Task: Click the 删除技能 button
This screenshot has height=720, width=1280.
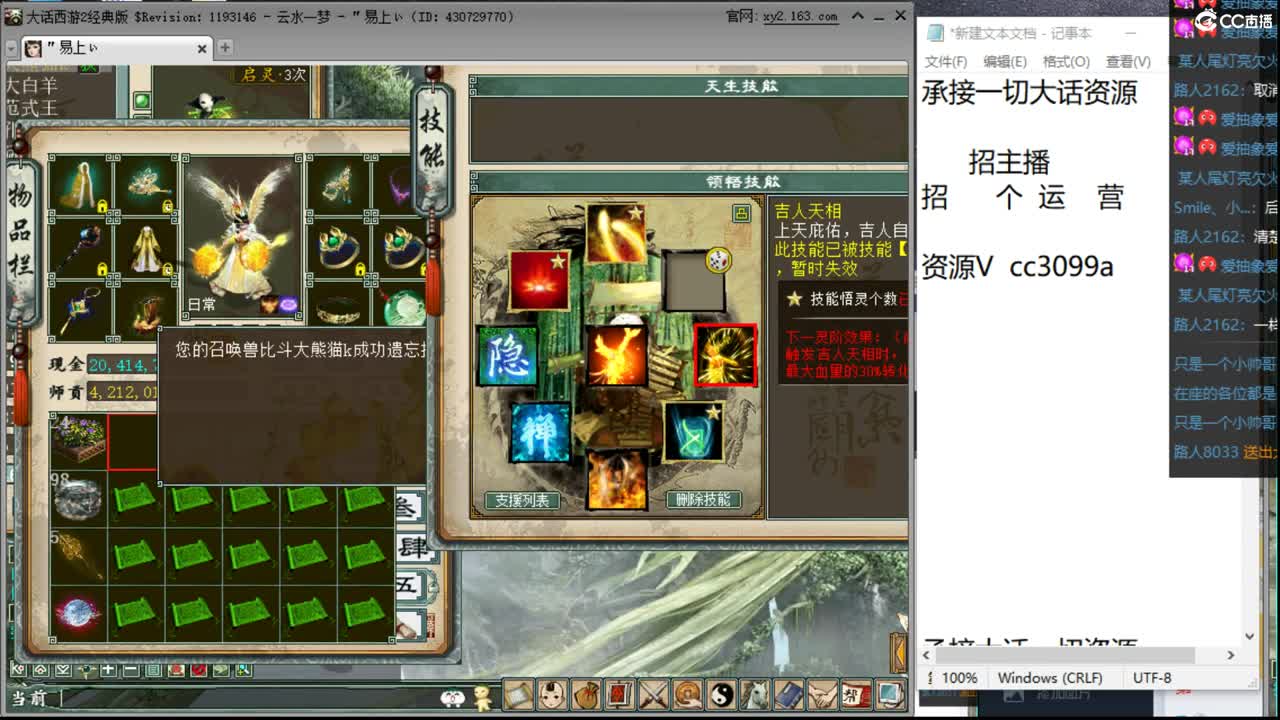Action: click(x=704, y=499)
